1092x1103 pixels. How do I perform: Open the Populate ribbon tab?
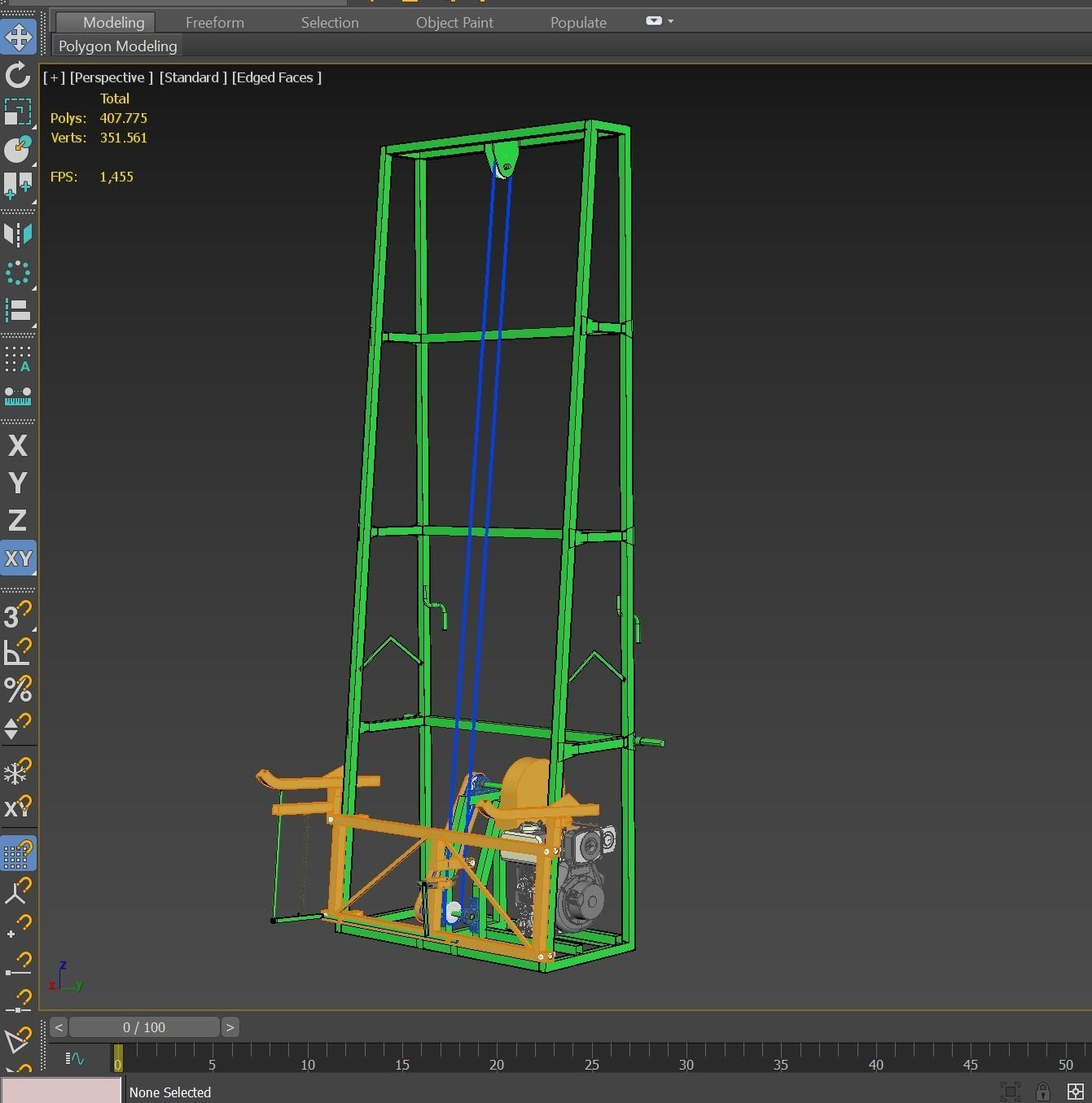point(578,22)
